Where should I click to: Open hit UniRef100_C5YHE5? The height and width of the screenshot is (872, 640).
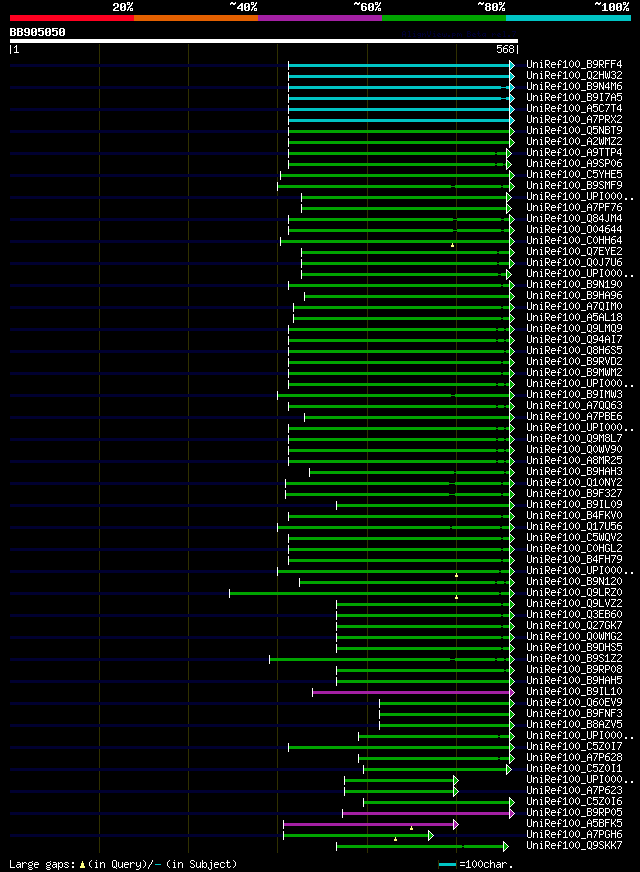[574, 175]
